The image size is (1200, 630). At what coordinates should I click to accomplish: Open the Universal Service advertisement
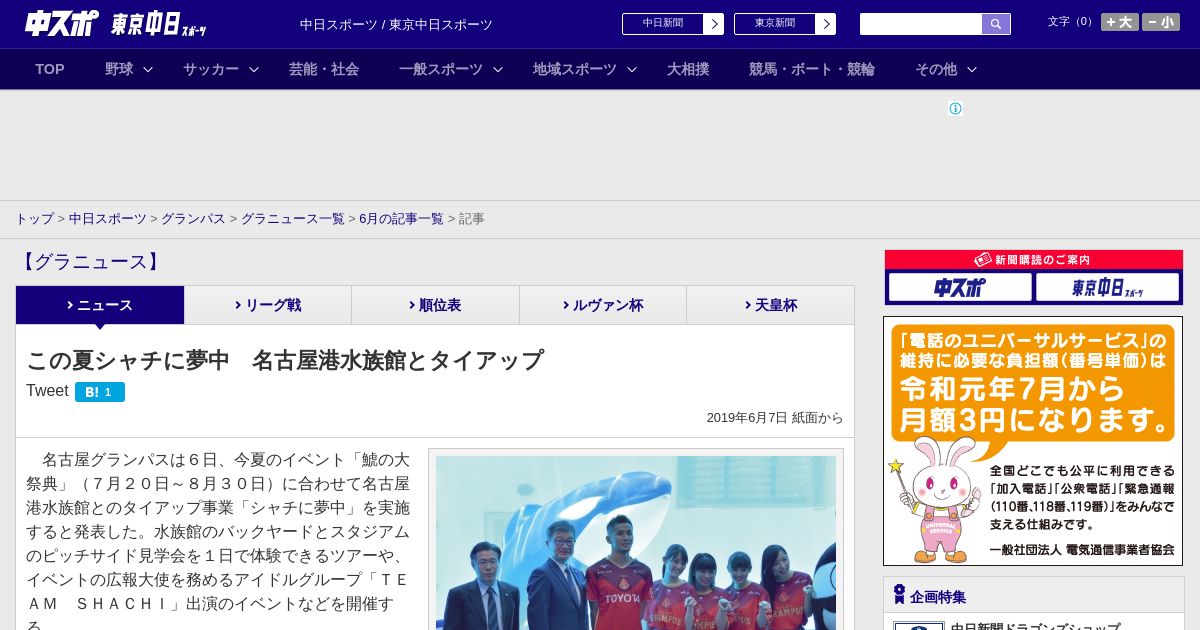click(1033, 441)
